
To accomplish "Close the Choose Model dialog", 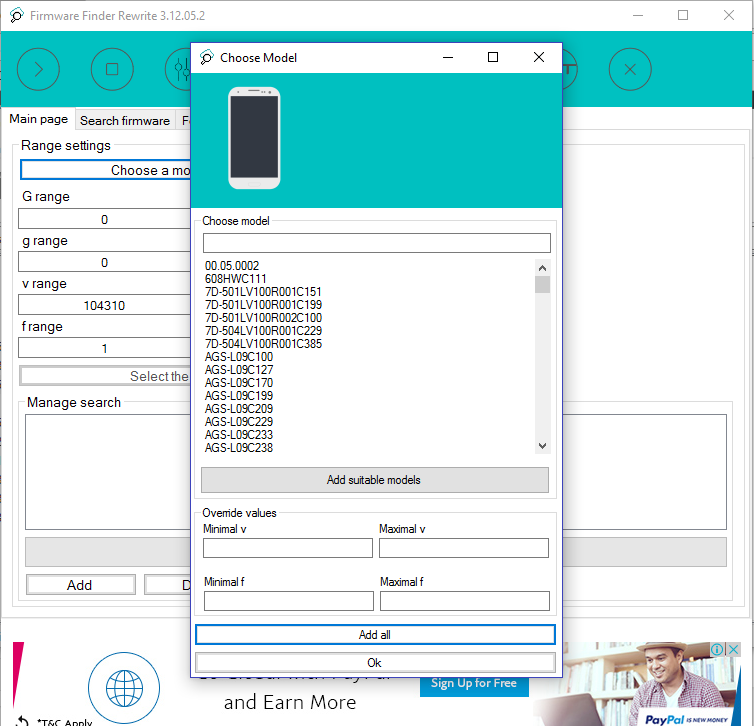I will tap(539, 58).
